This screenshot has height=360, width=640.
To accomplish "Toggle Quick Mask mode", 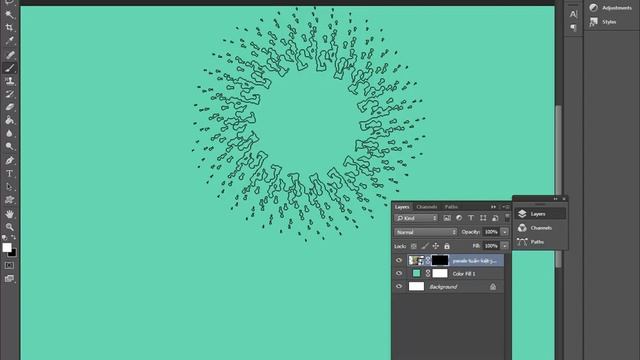I will pos(9,265).
